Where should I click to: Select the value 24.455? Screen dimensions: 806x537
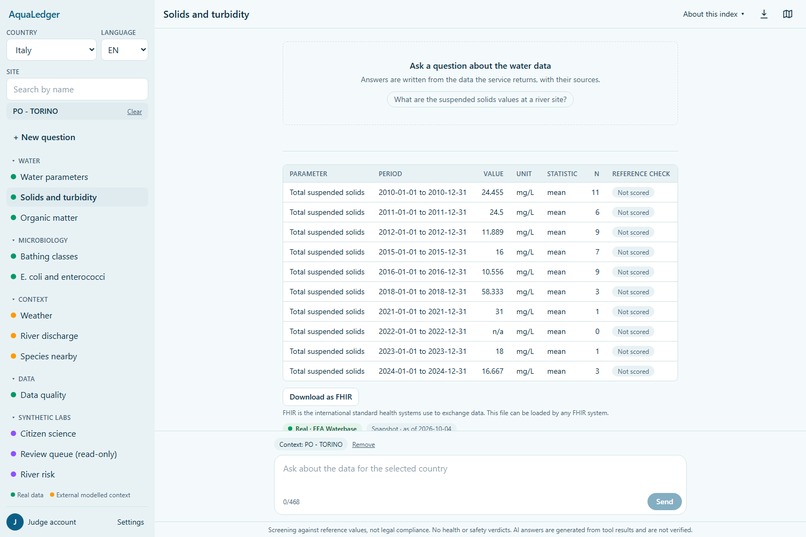[x=492, y=192]
